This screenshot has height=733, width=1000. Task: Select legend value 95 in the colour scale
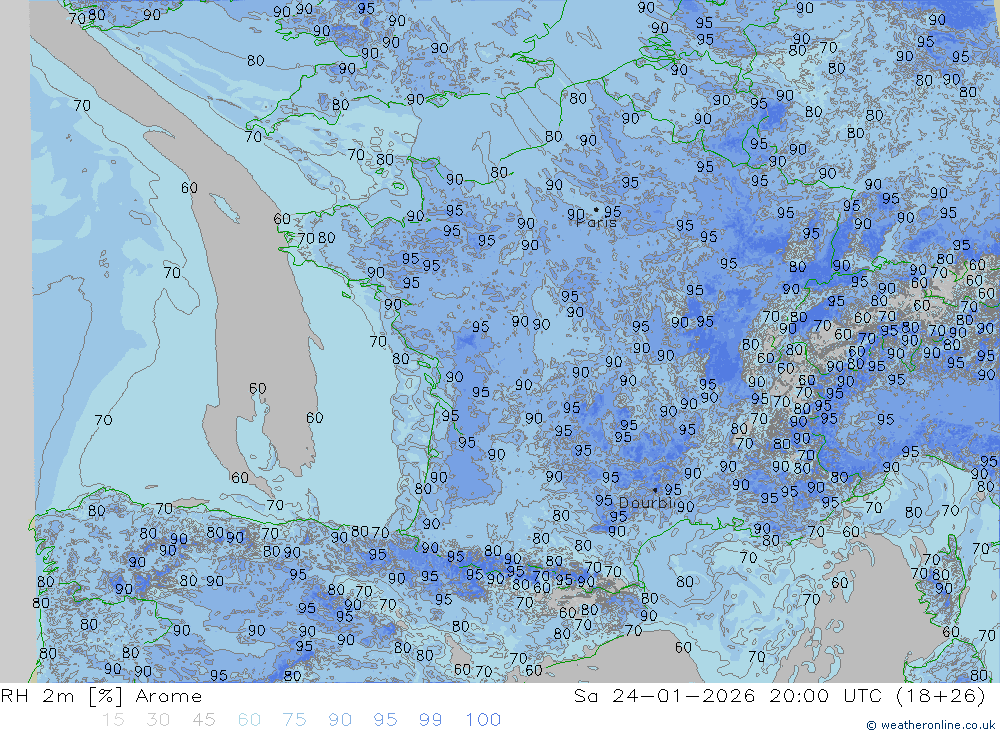click(386, 720)
